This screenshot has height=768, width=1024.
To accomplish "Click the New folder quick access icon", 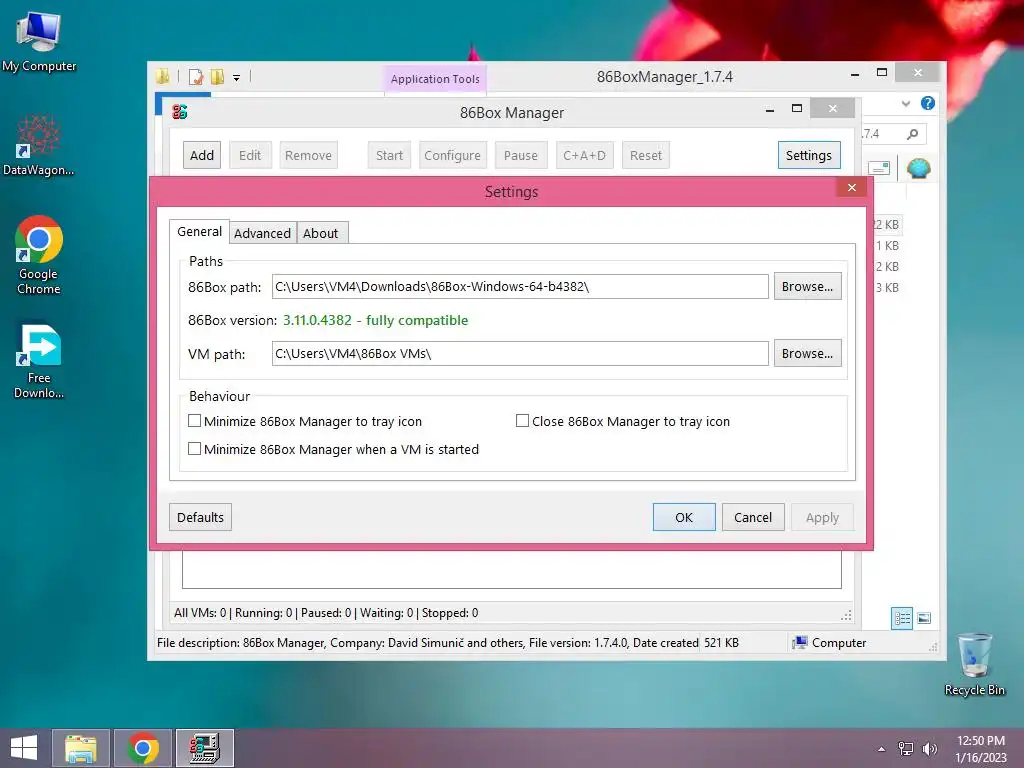I will 217,77.
